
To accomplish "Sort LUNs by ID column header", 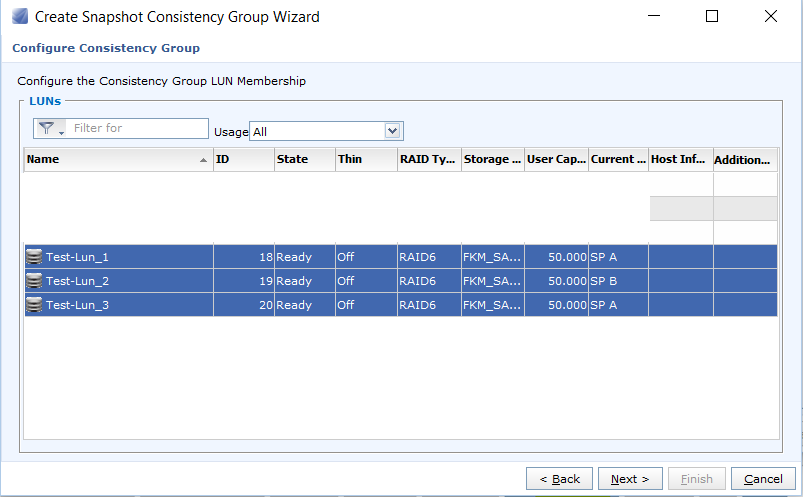I will point(244,159).
